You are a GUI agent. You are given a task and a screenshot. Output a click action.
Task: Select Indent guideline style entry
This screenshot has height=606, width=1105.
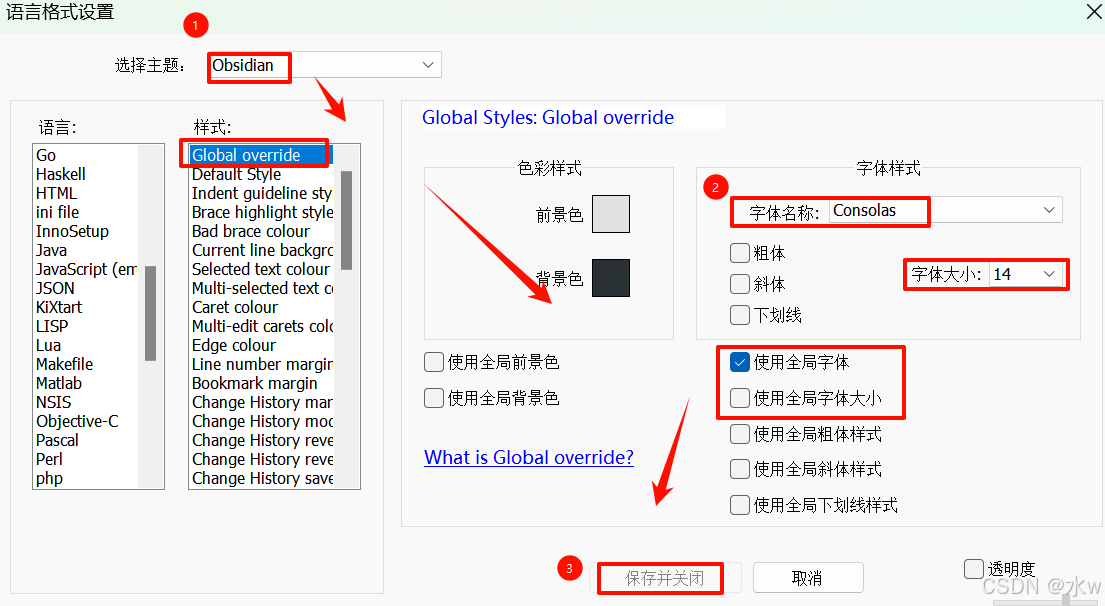(261, 193)
